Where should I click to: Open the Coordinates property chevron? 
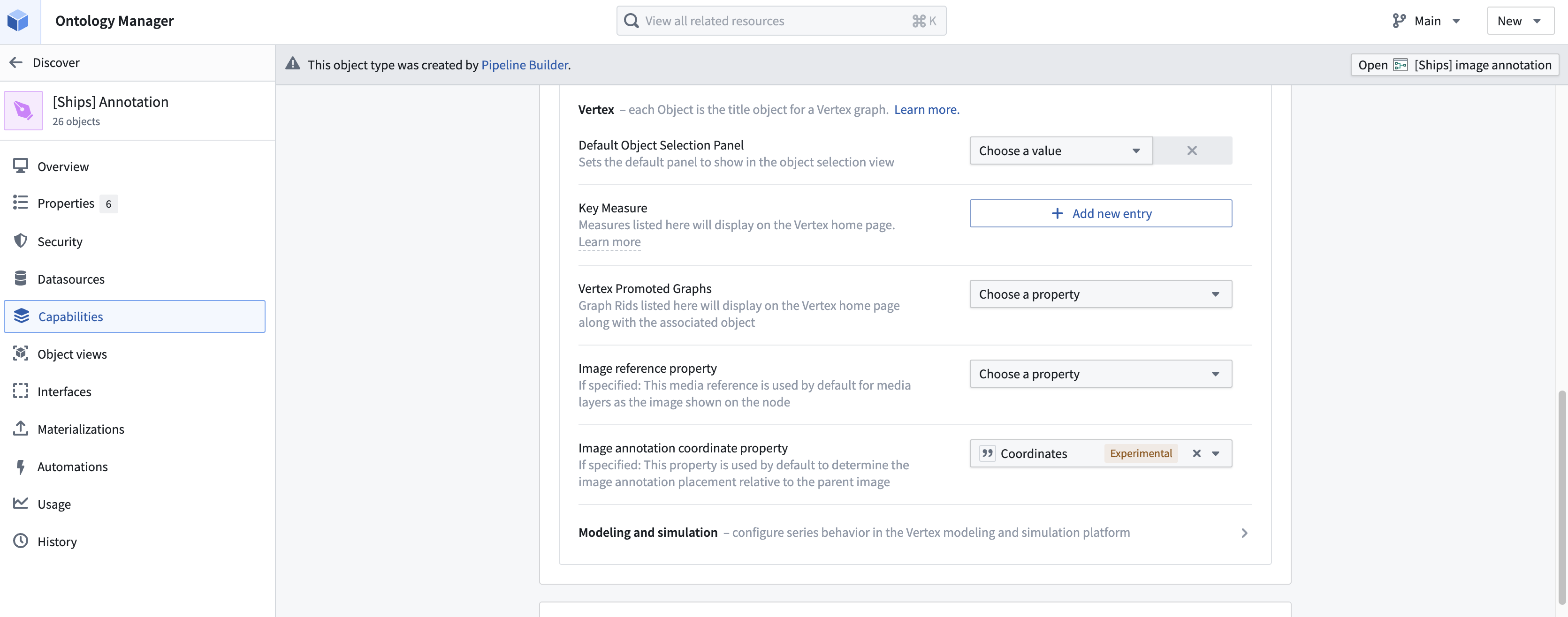[1216, 453]
